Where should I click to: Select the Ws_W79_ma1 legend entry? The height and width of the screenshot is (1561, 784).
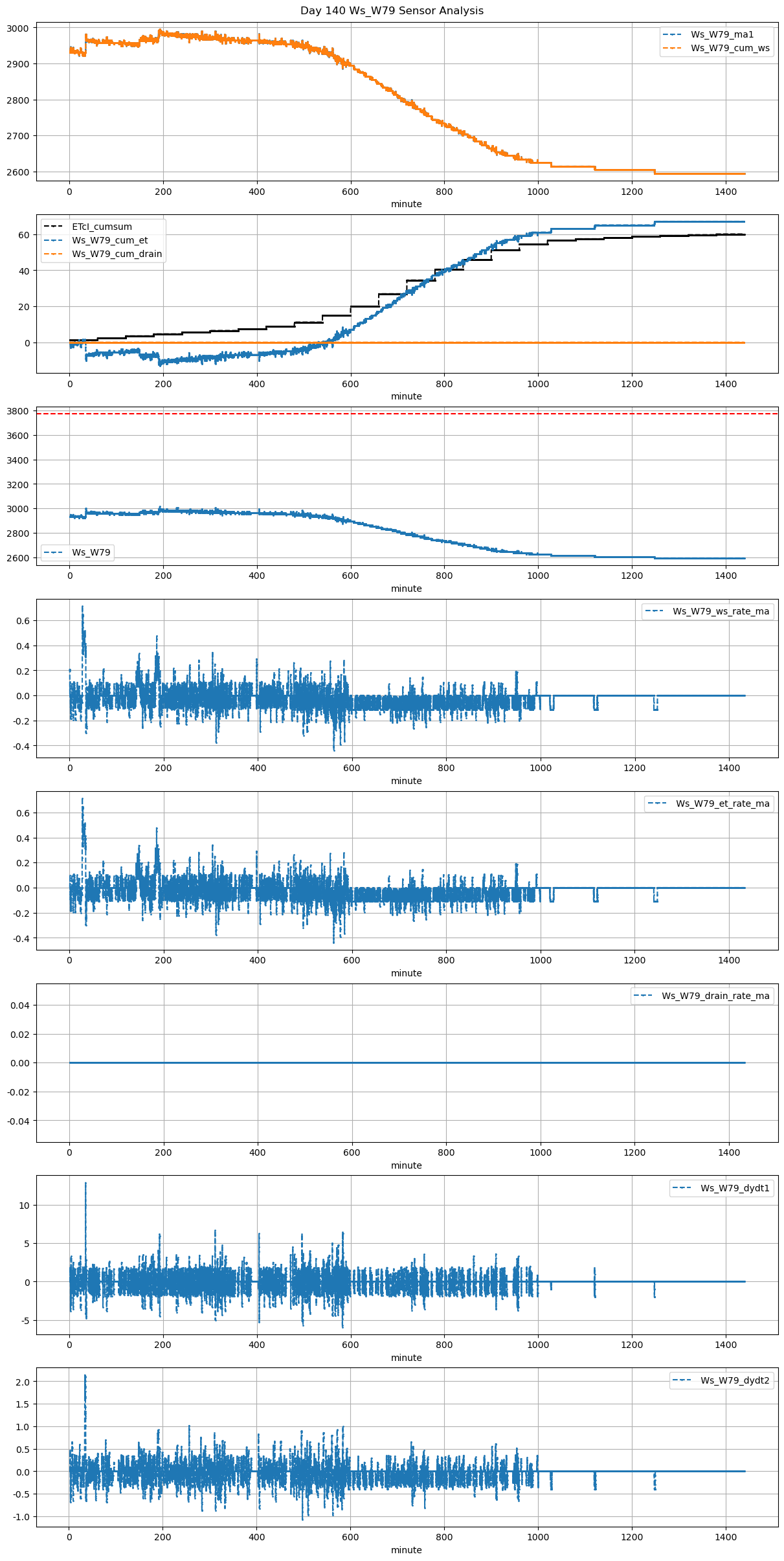[722, 34]
